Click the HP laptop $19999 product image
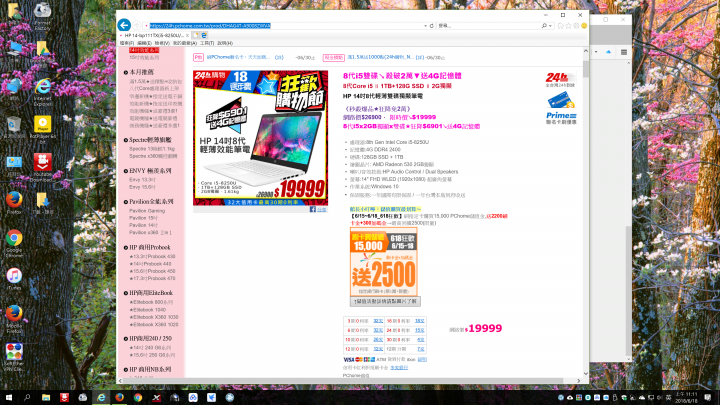Screen dimensions: 720x405 click(260, 138)
